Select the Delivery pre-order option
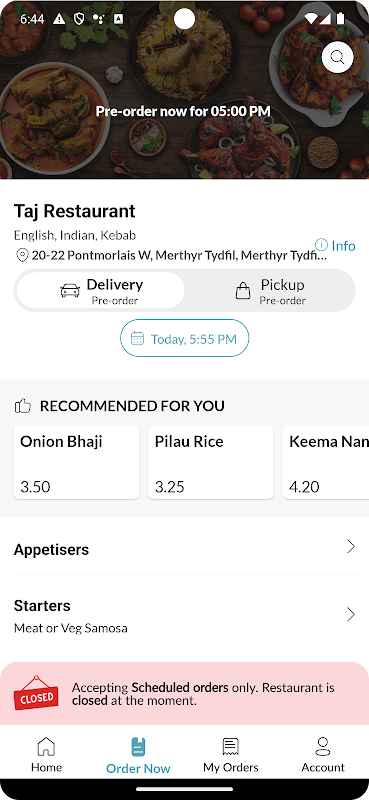Screen dimensions: 369x800 [101, 290]
